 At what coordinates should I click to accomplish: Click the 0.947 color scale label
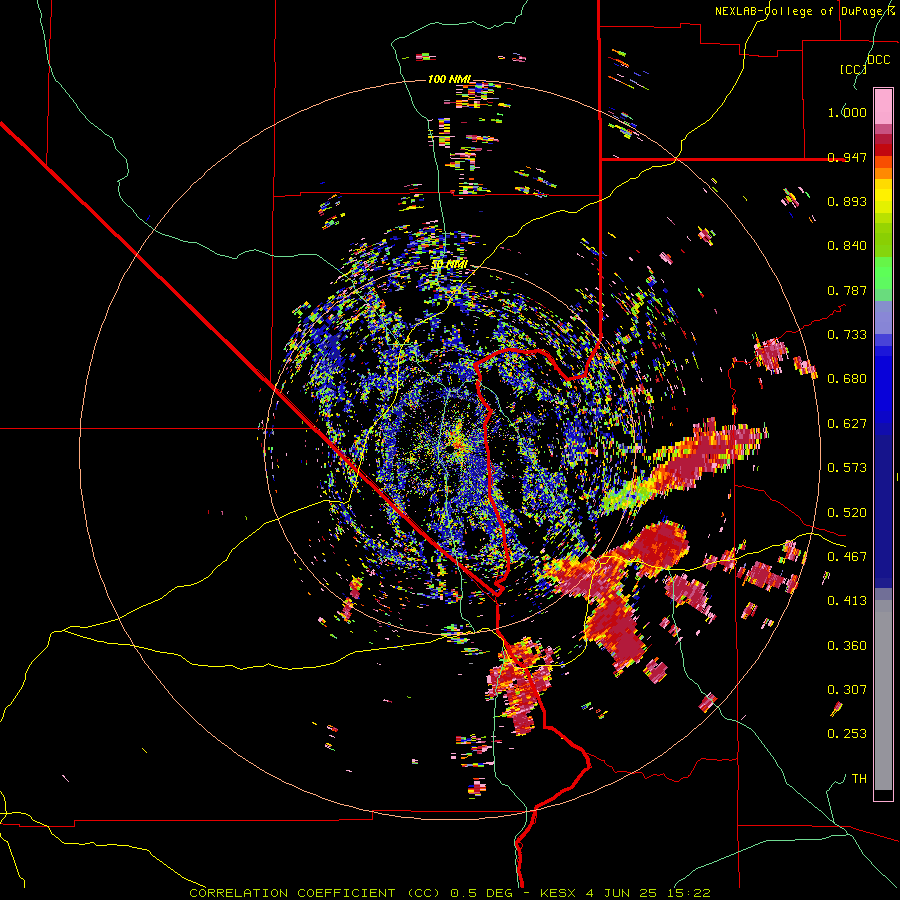(x=847, y=157)
